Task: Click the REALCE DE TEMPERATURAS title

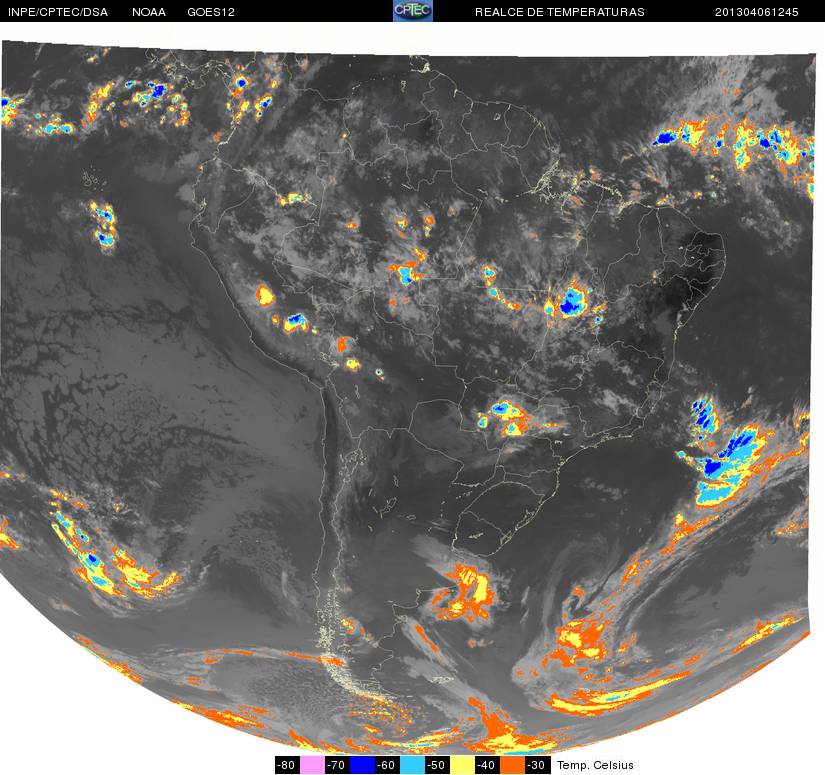Action: (x=560, y=12)
